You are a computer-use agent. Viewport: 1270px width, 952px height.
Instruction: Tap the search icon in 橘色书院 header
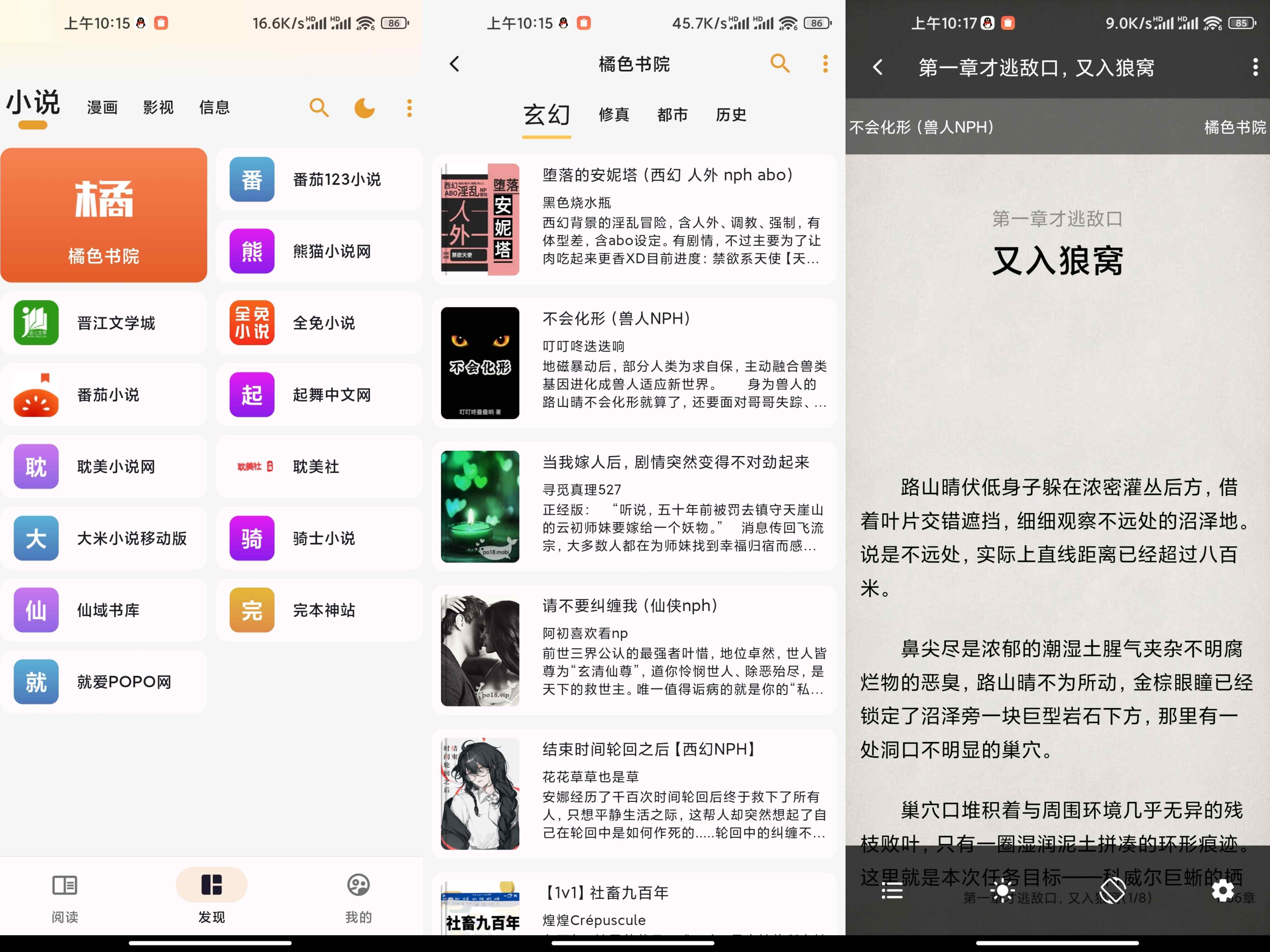780,63
